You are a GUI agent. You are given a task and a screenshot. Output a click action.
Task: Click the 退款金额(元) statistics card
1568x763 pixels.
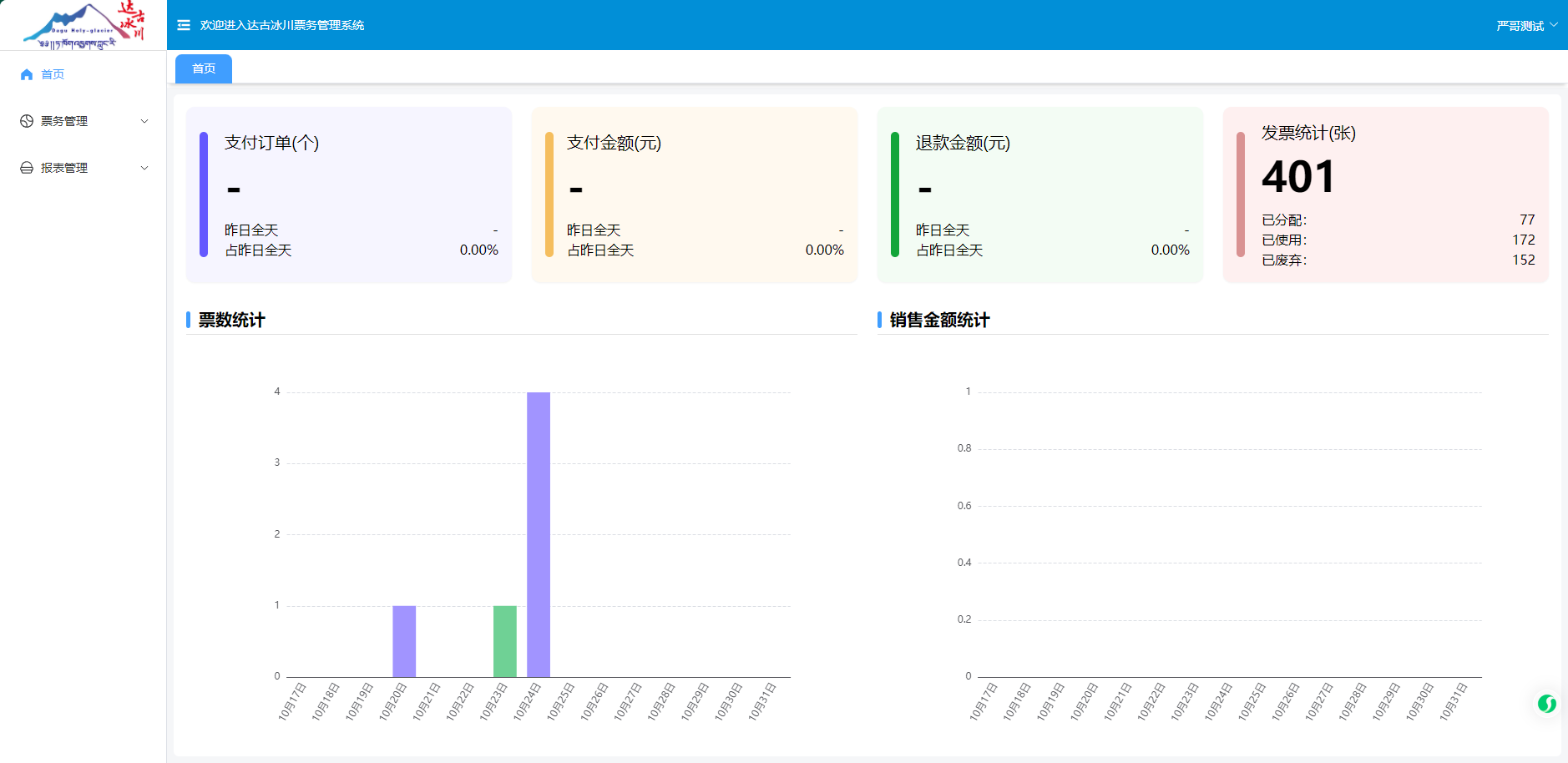coord(1039,195)
